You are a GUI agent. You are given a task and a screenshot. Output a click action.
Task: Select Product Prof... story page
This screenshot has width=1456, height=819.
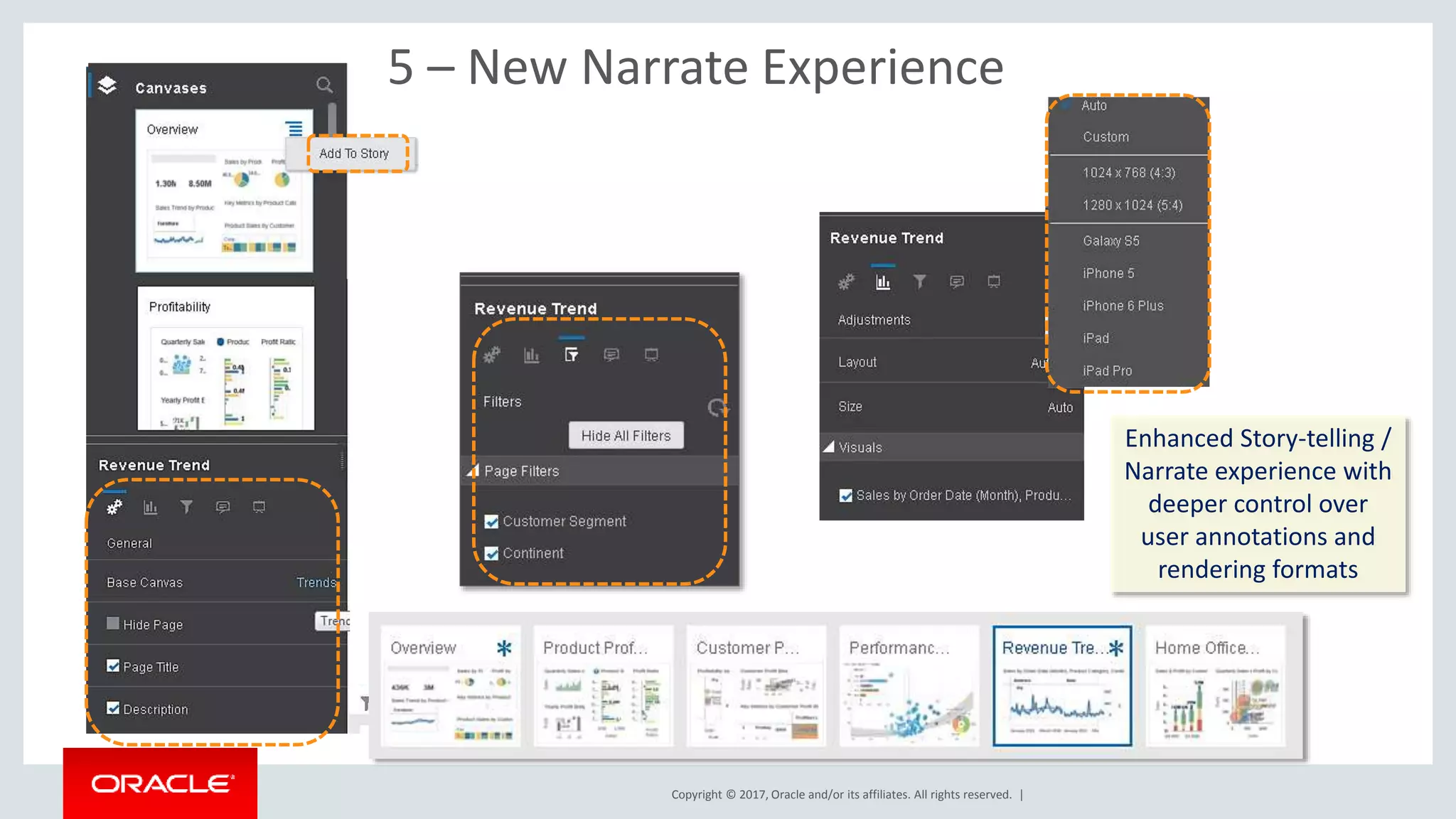pos(604,685)
